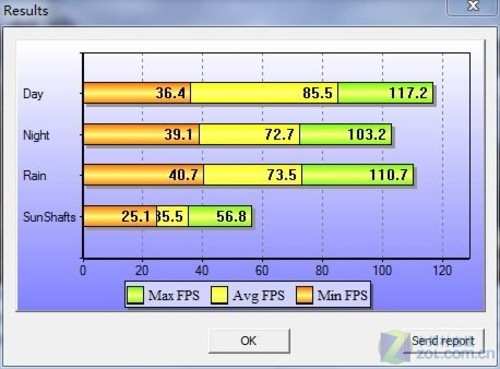The height and width of the screenshot is (369, 500).
Task: Click the Send report button
Action: point(443,341)
